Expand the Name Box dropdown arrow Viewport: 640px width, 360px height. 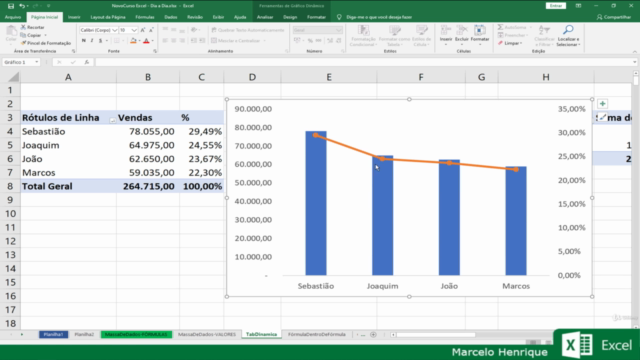click(37, 62)
